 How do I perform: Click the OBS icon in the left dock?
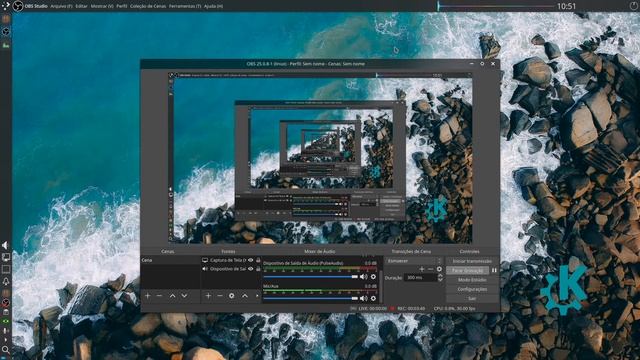click(6, 31)
